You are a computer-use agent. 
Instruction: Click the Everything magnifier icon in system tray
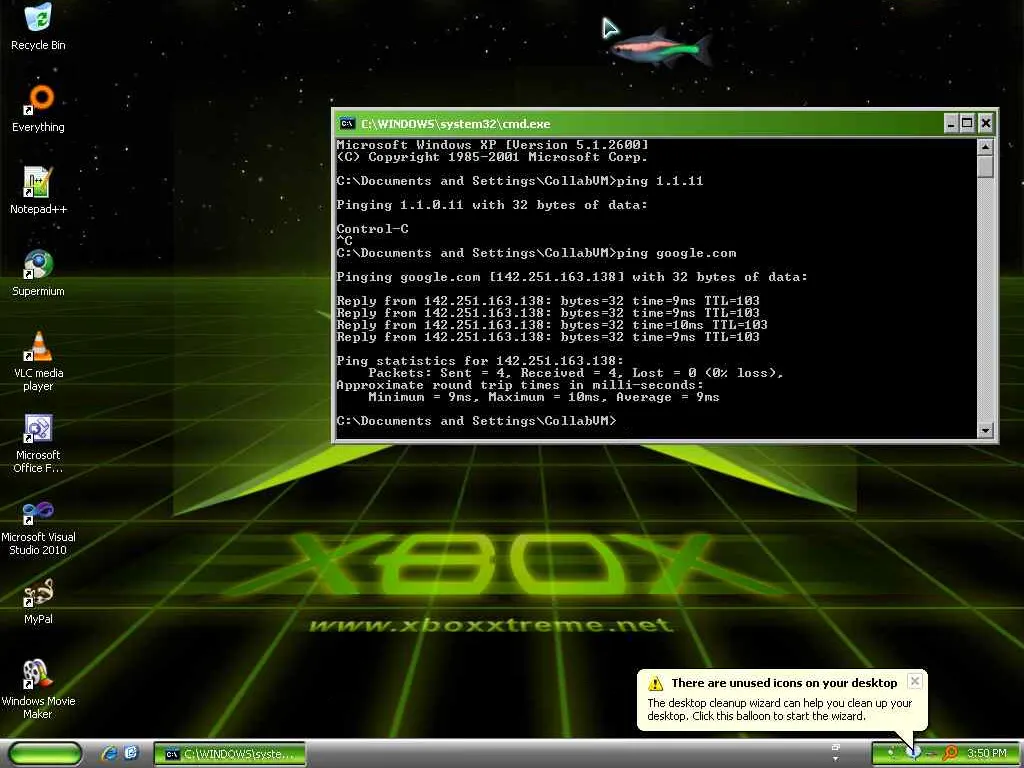pyautogui.click(x=950, y=754)
